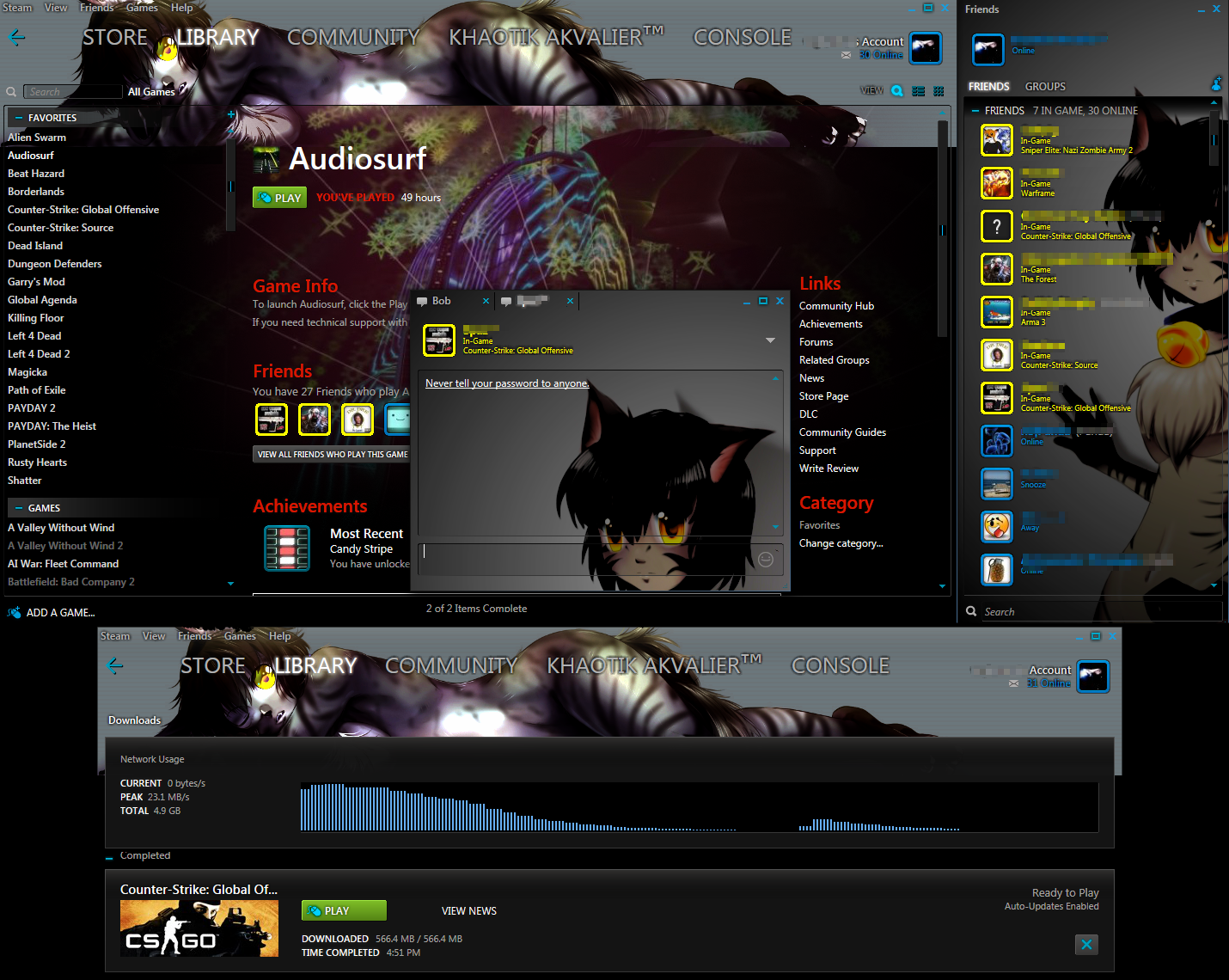Select Killing Floor in favorites
The height and width of the screenshot is (980, 1229).
(36, 318)
